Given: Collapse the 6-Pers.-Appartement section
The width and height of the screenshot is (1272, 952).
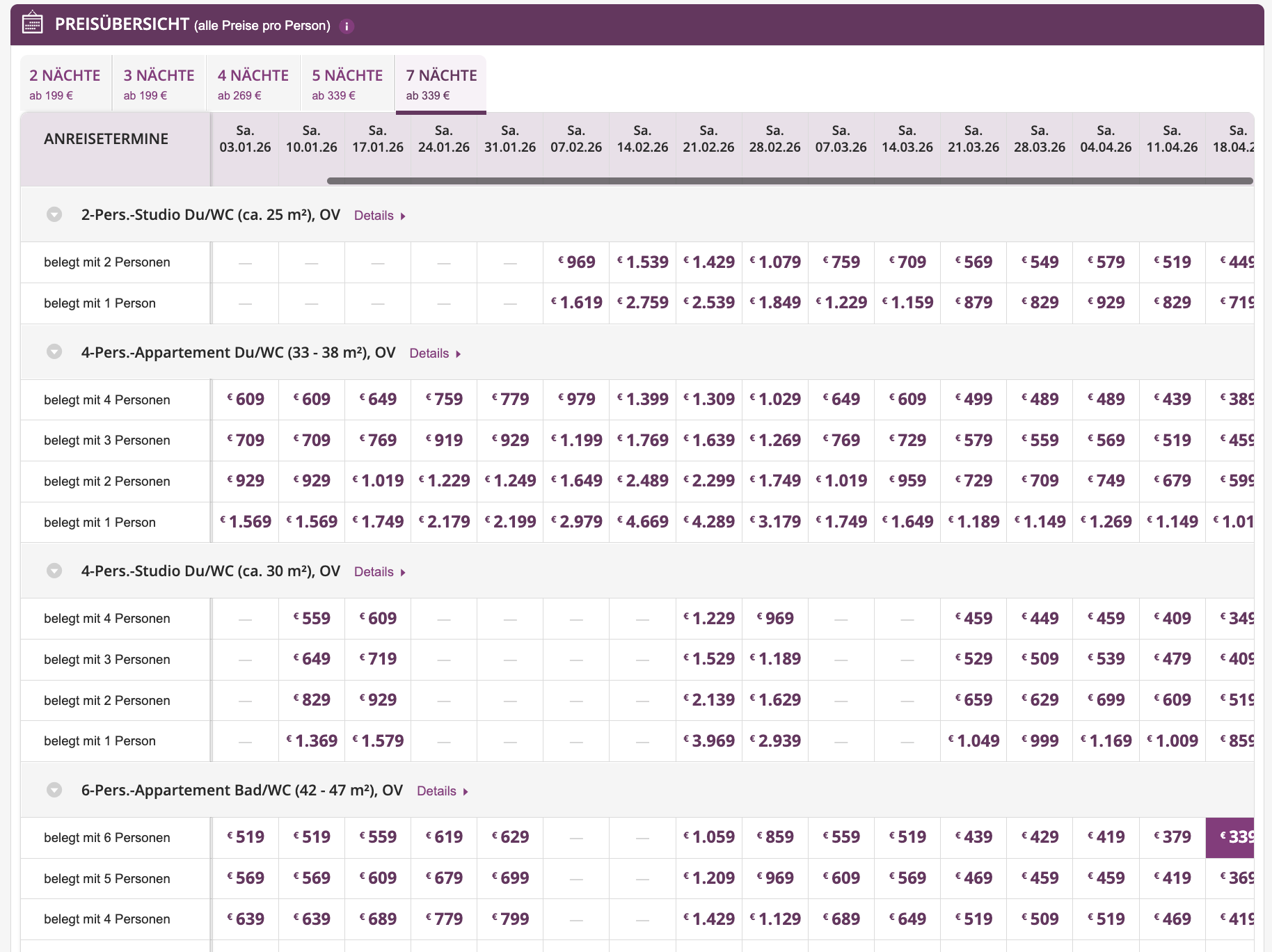Looking at the screenshot, I should [x=54, y=790].
